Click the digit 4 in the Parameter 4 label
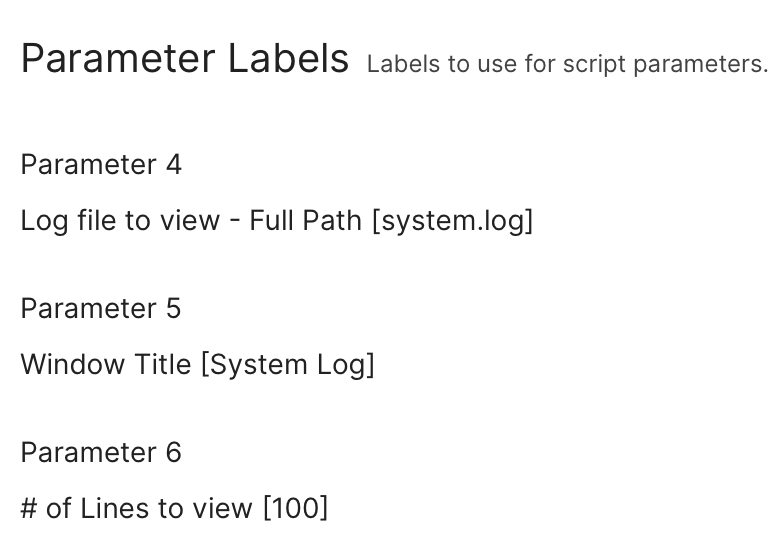 point(174,164)
